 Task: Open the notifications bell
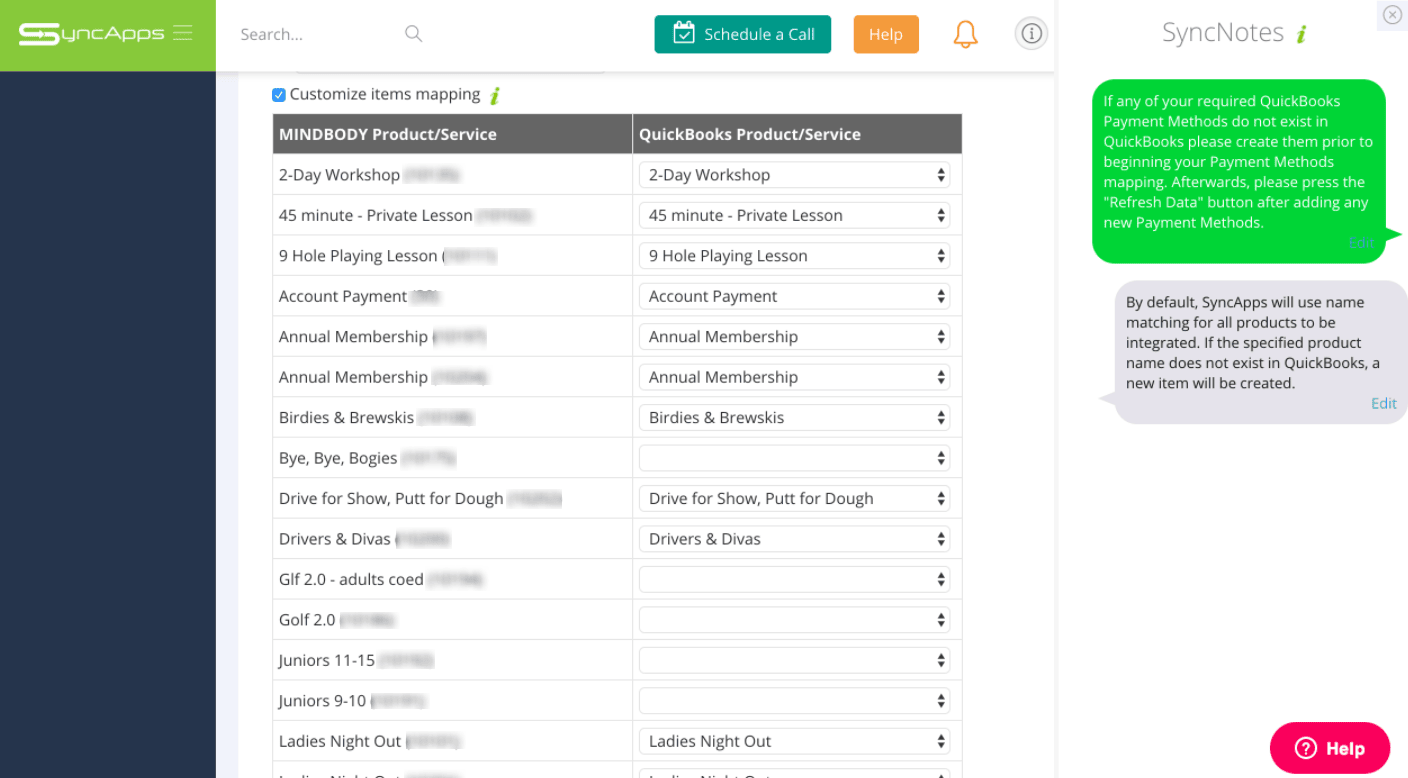(965, 34)
